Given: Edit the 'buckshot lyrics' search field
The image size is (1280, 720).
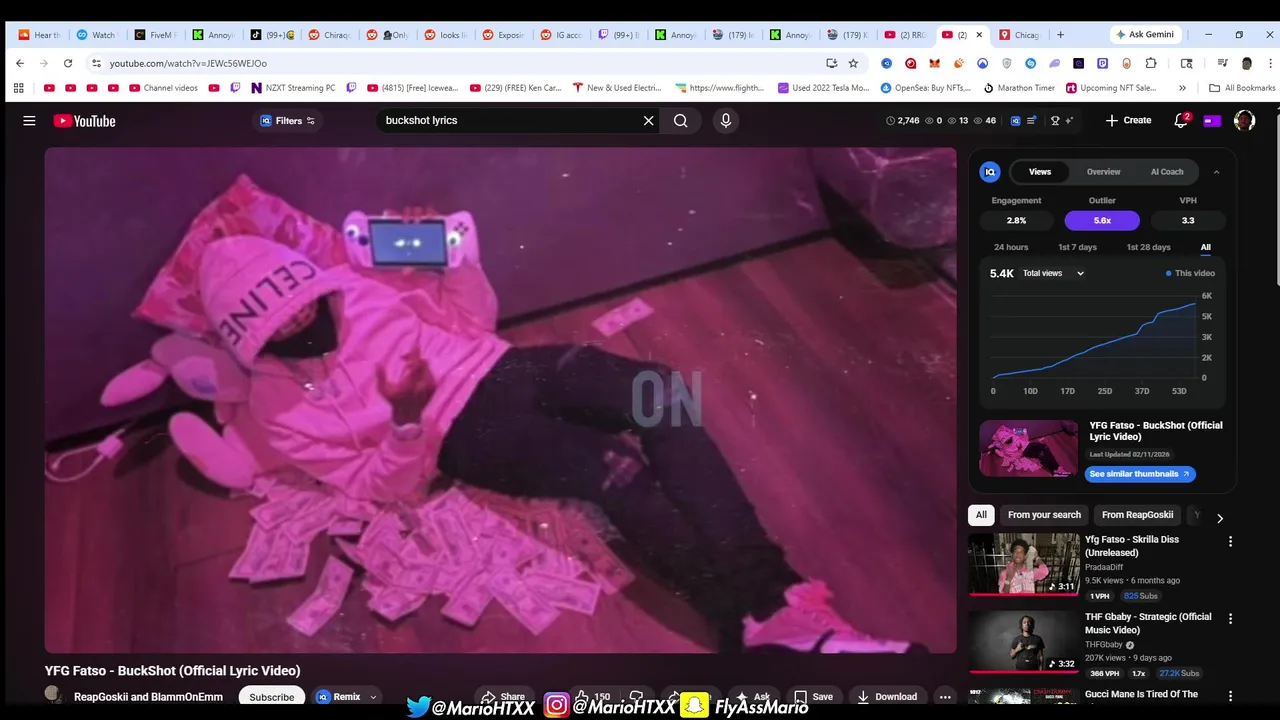Looking at the screenshot, I should (510, 120).
